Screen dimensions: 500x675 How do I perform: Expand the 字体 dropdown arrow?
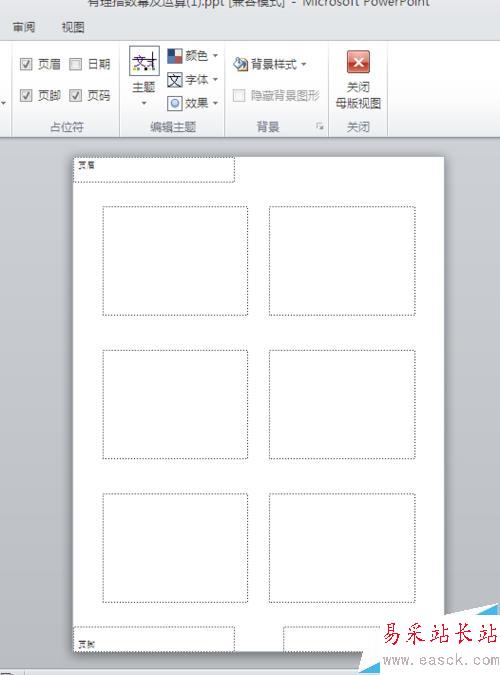coord(215,80)
